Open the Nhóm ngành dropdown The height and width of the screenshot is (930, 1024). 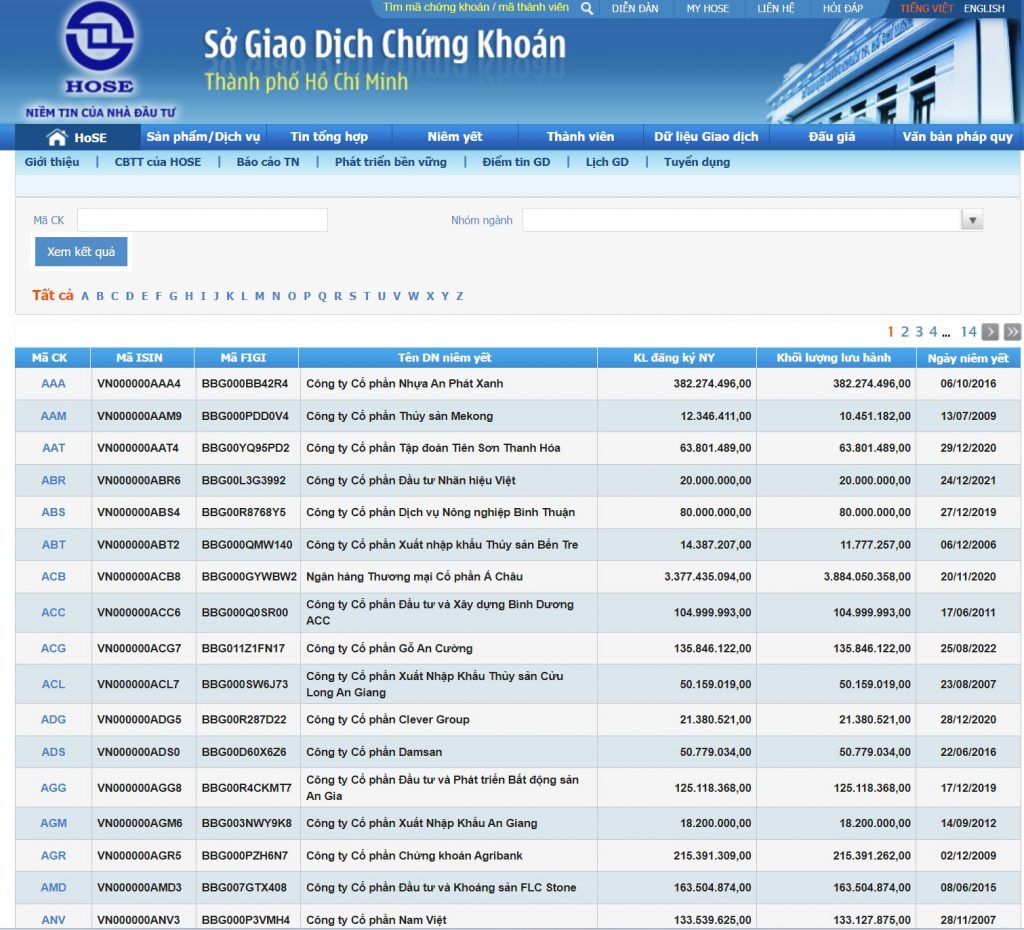(x=970, y=219)
